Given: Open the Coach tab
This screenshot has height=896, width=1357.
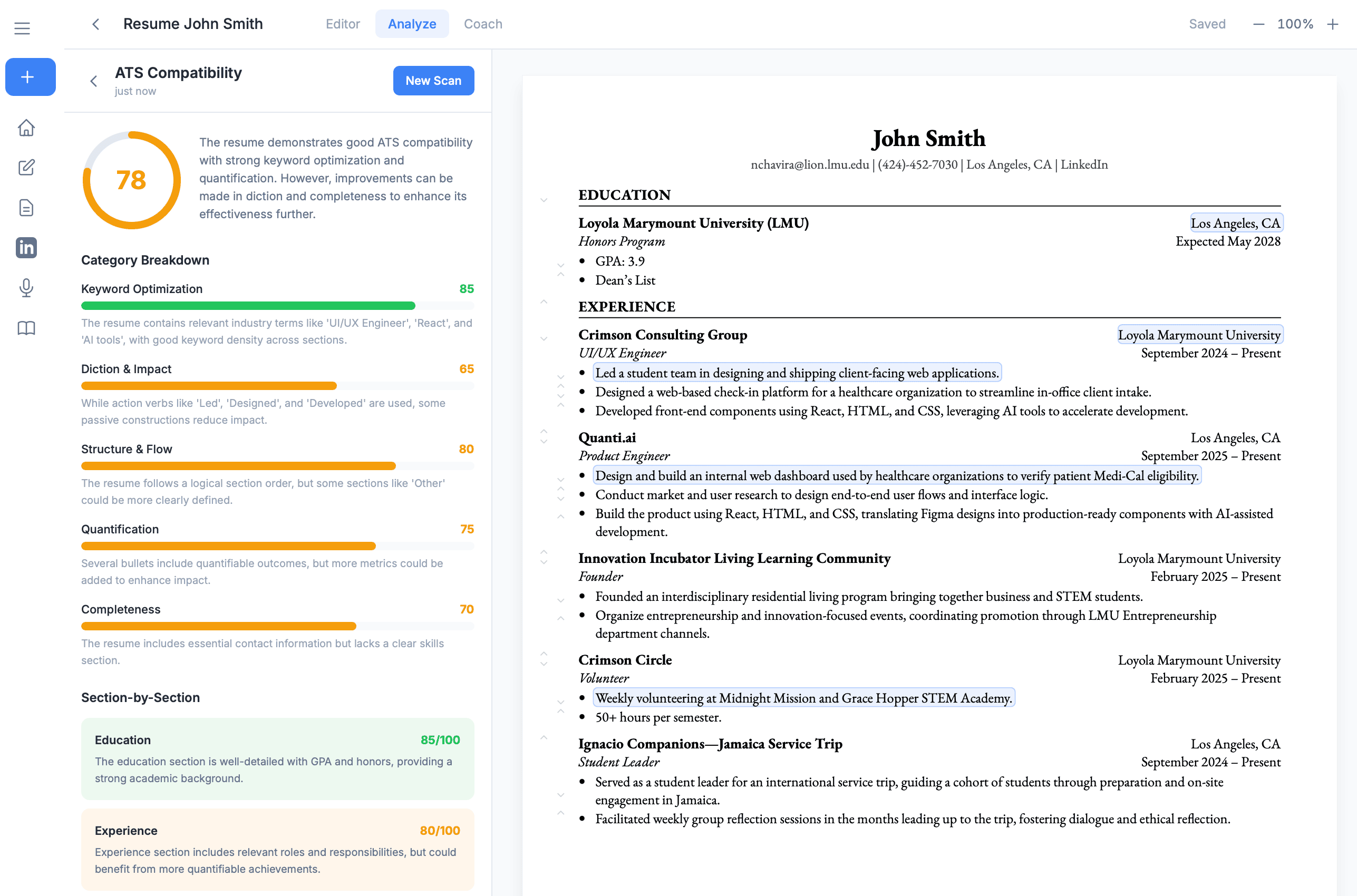Looking at the screenshot, I should [483, 23].
